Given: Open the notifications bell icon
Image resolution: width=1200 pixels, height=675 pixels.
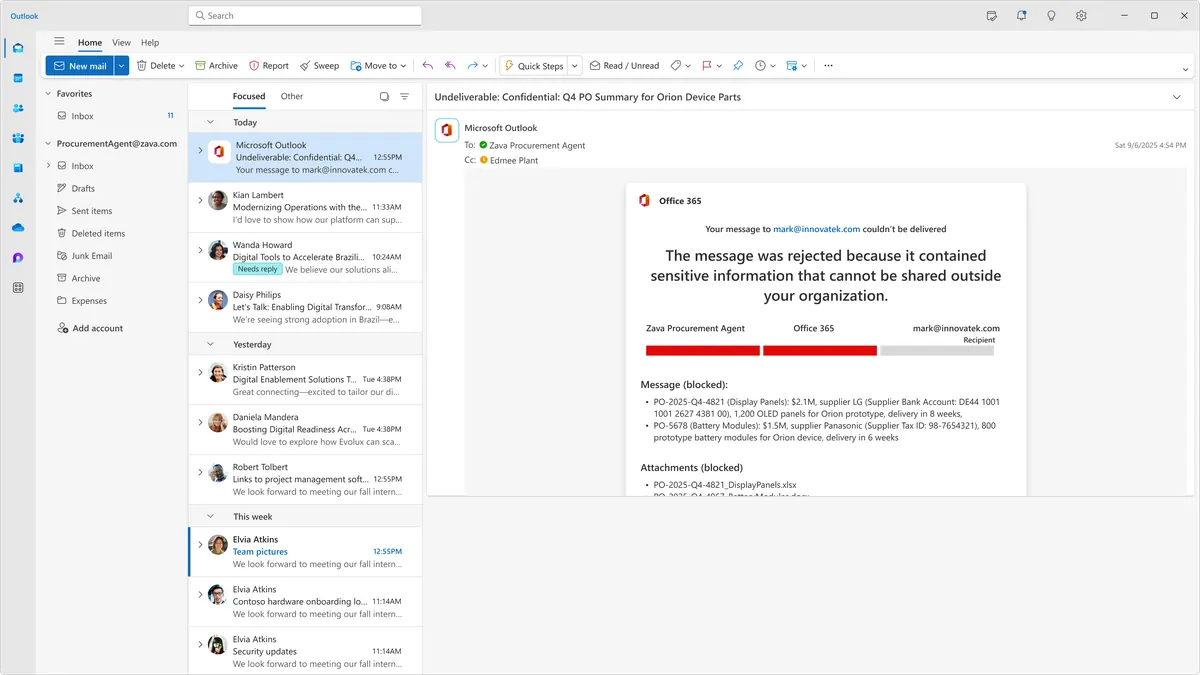Looking at the screenshot, I should pyautogui.click(x=1021, y=16).
